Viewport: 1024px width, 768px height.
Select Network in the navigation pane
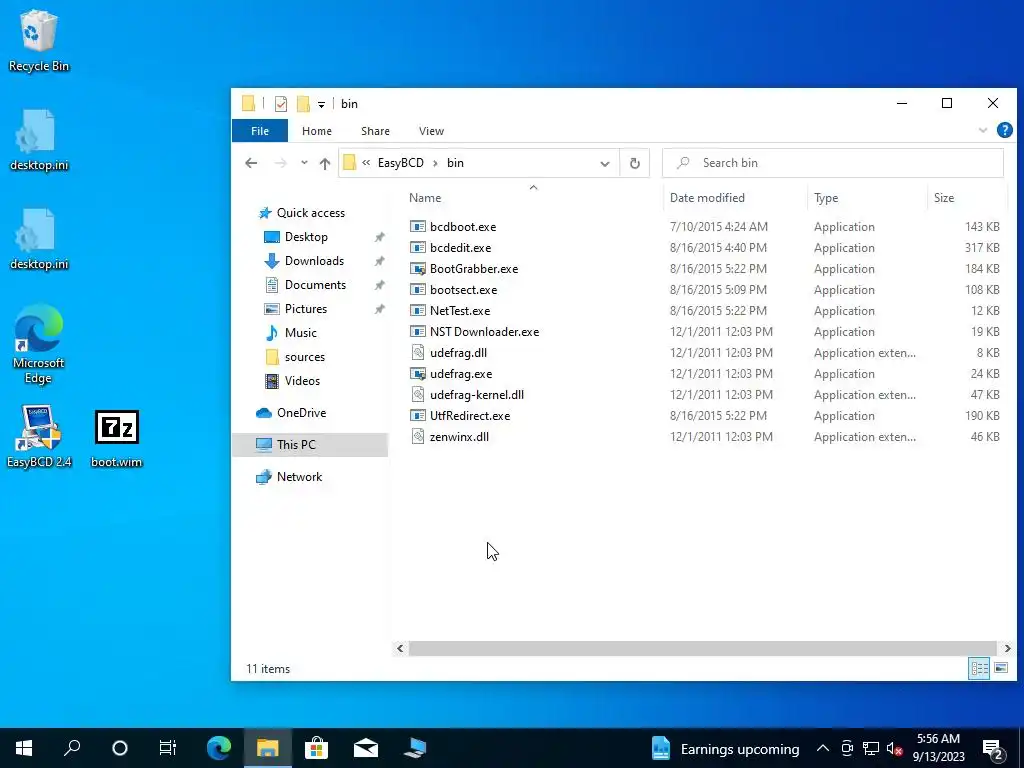[x=299, y=477]
